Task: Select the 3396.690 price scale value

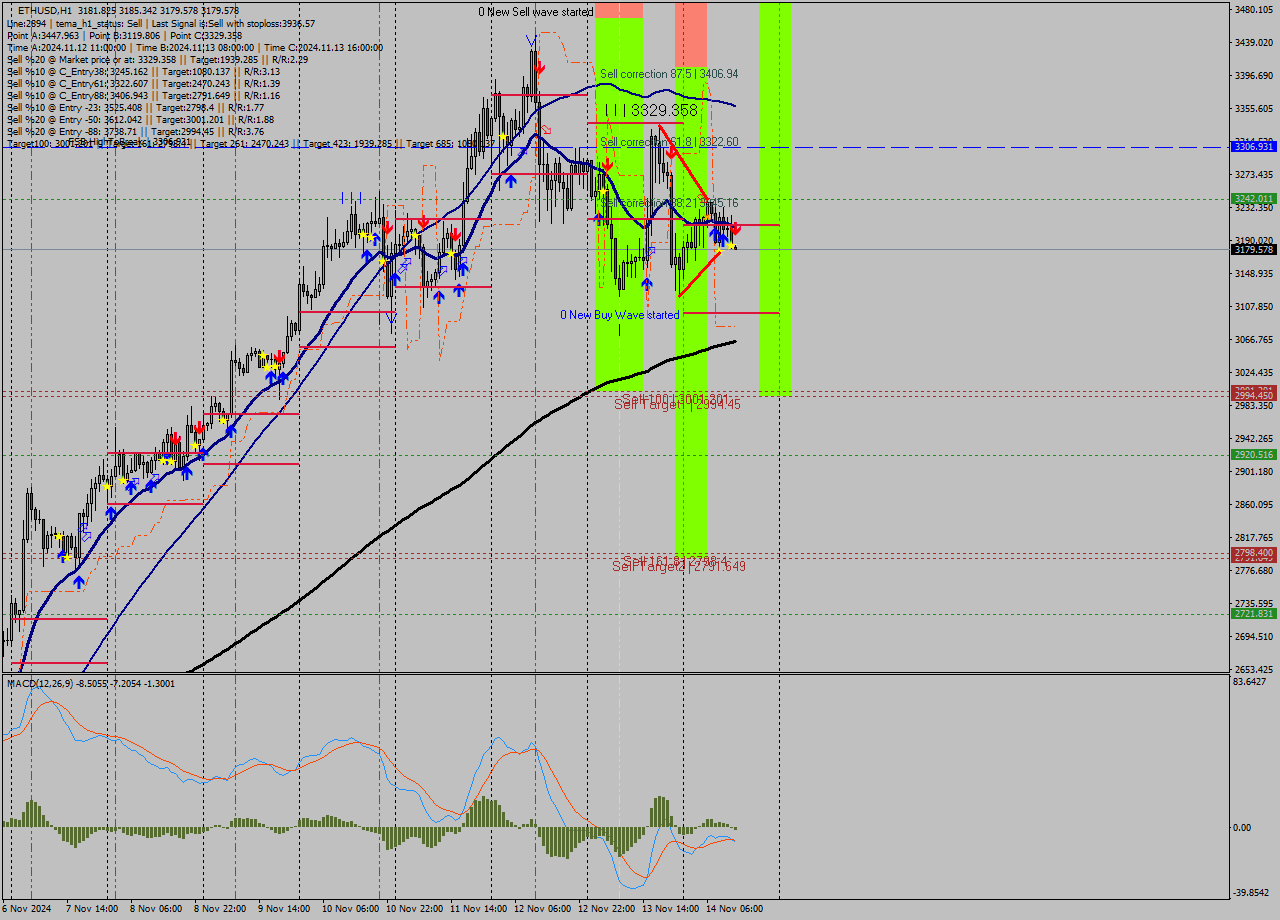Action: click(x=1254, y=76)
